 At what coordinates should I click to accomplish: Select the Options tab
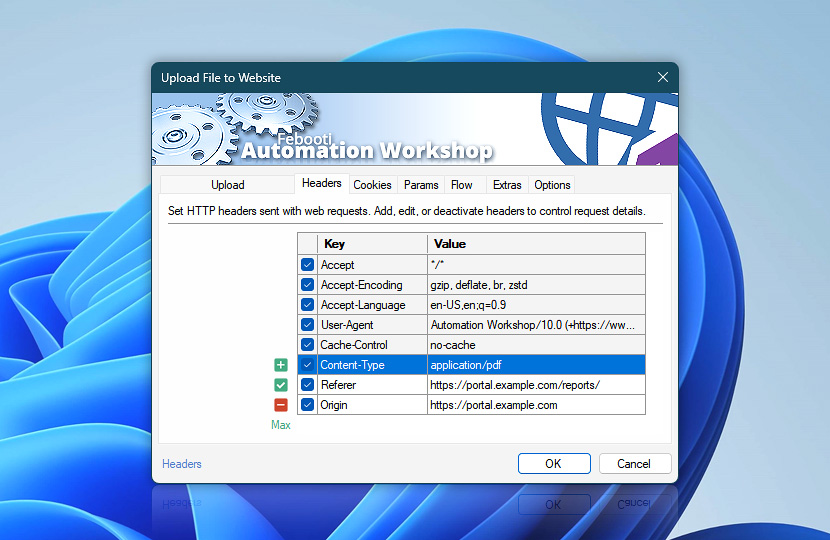[552, 185]
